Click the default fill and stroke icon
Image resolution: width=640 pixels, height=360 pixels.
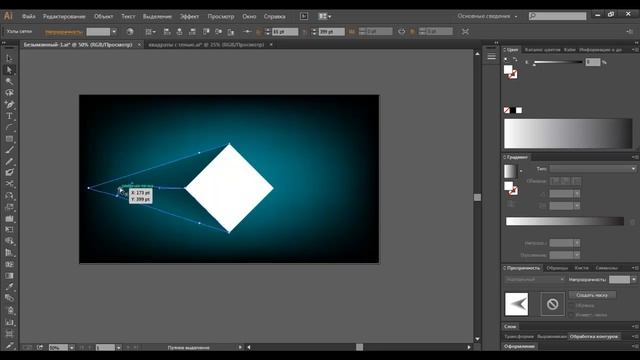click(507, 60)
